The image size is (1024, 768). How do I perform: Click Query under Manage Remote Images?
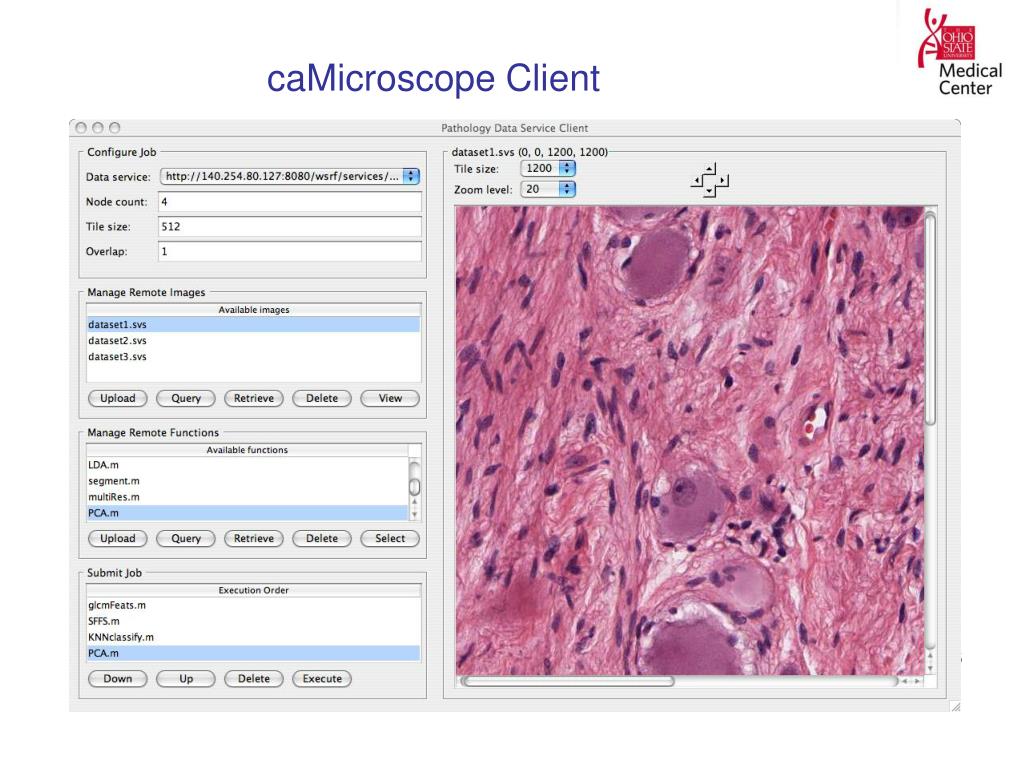click(x=186, y=398)
